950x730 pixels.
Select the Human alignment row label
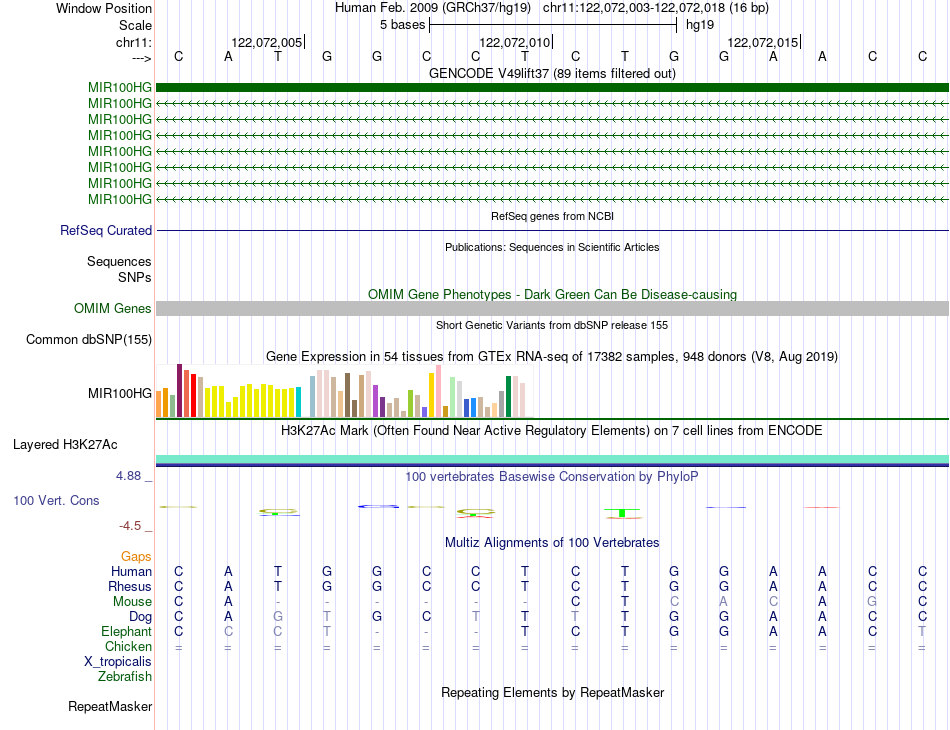[x=131, y=571]
